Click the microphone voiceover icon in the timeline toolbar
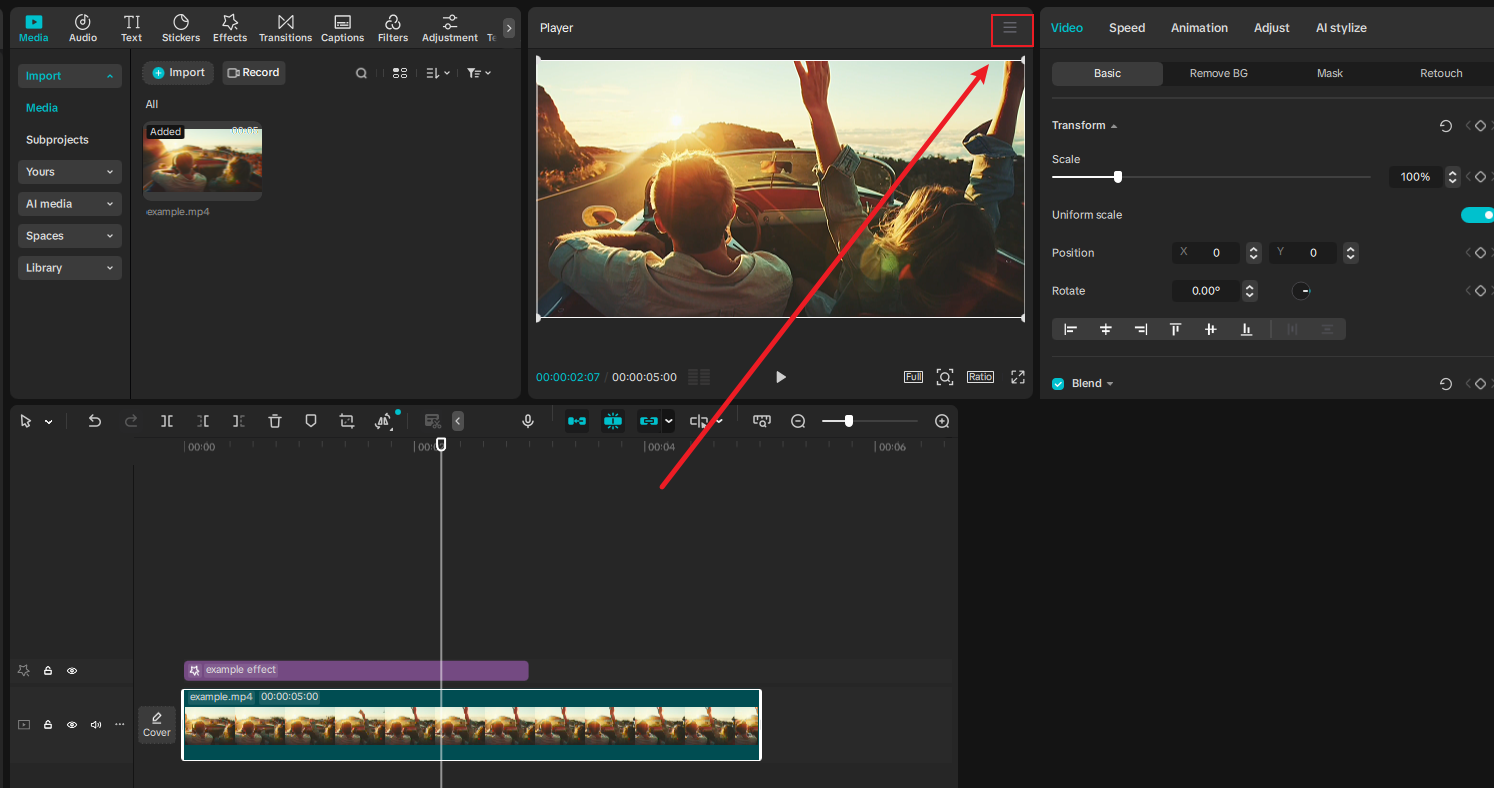Screen dimensions: 1494x788 tap(527, 420)
